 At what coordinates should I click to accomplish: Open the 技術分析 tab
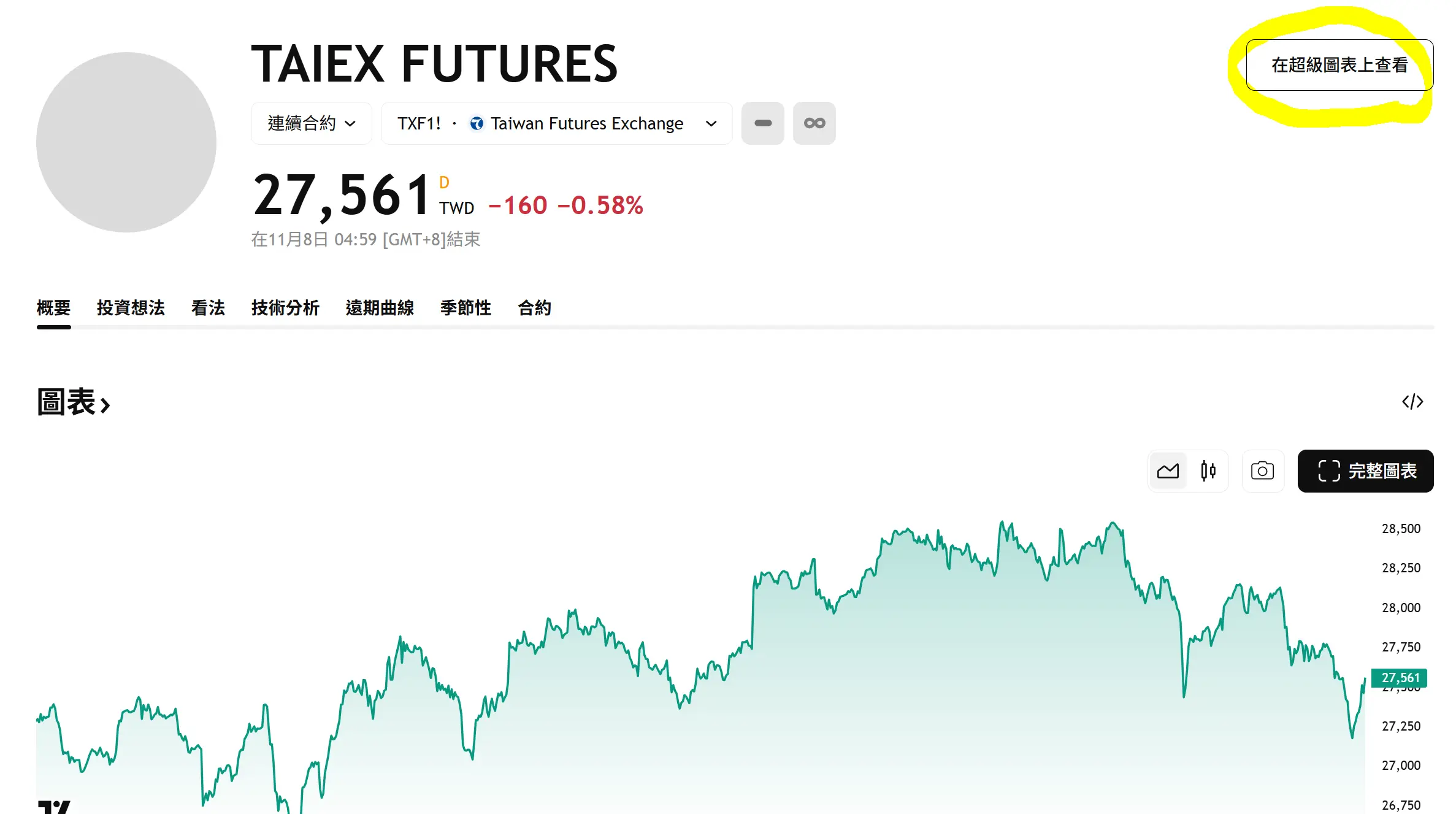[x=285, y=308]
